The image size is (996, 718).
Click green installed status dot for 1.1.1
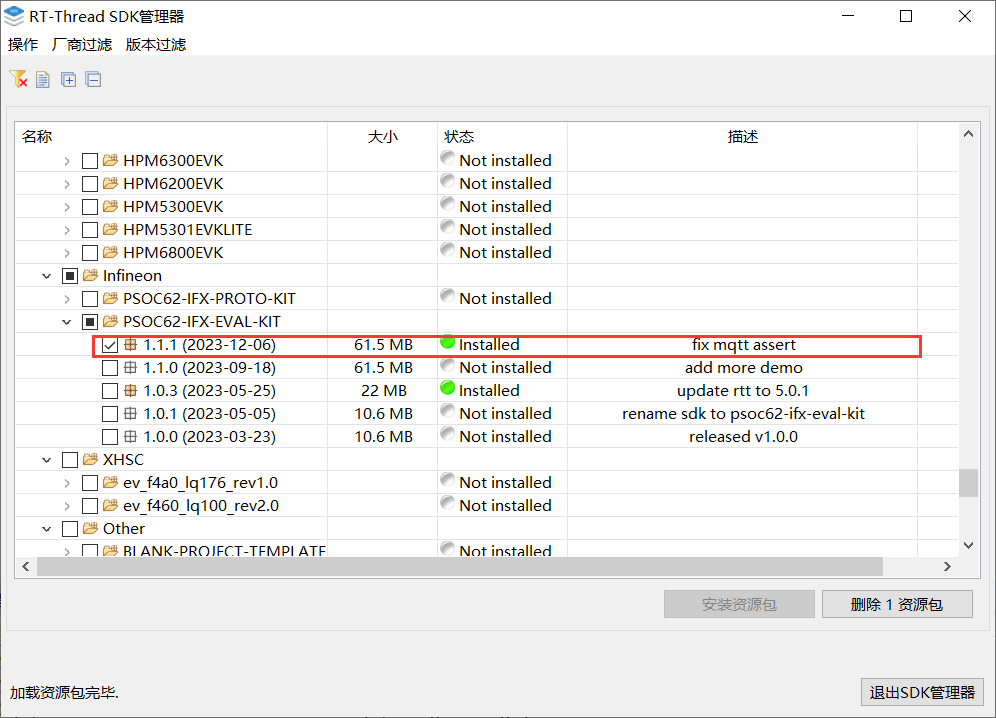448,342
